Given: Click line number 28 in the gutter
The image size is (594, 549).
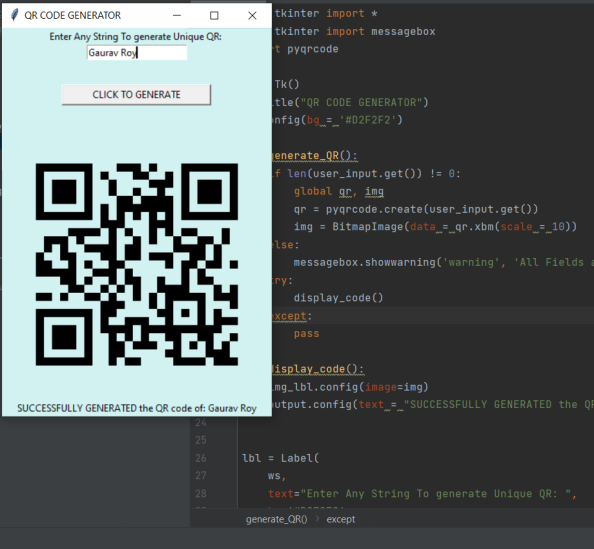Looking at the screenshot, I should (x=201, y=493).
